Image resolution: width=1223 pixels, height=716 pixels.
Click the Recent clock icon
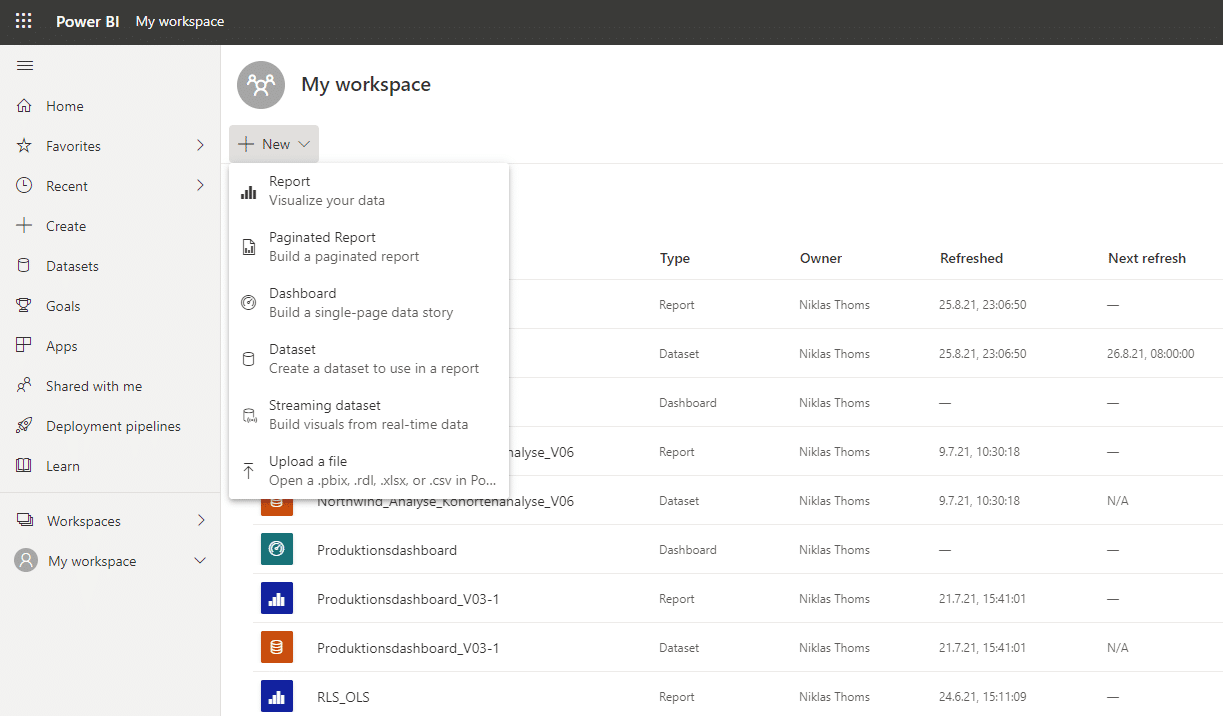pos(25,186)
